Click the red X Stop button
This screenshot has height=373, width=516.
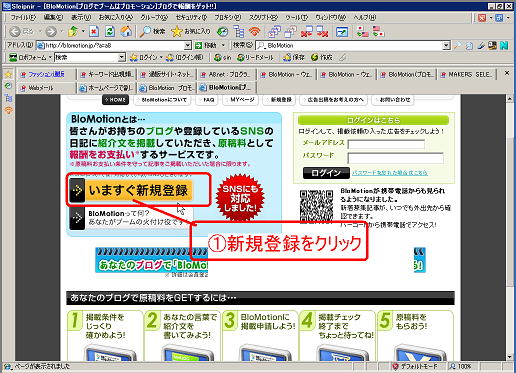tap(94, 32)
